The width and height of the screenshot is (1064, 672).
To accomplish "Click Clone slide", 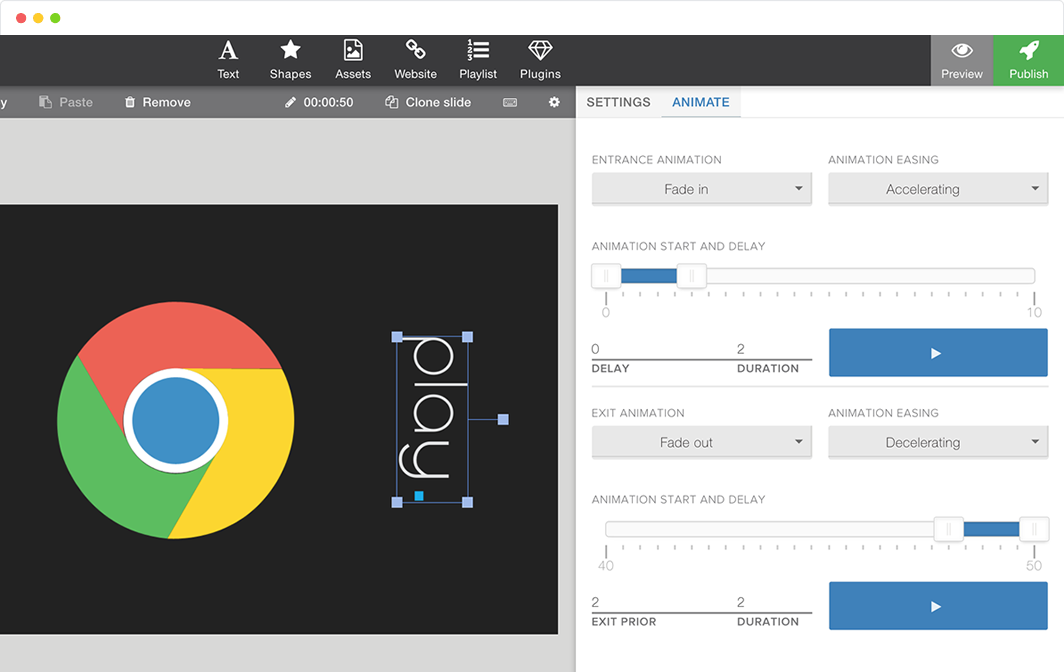I will tap(428, 102).
